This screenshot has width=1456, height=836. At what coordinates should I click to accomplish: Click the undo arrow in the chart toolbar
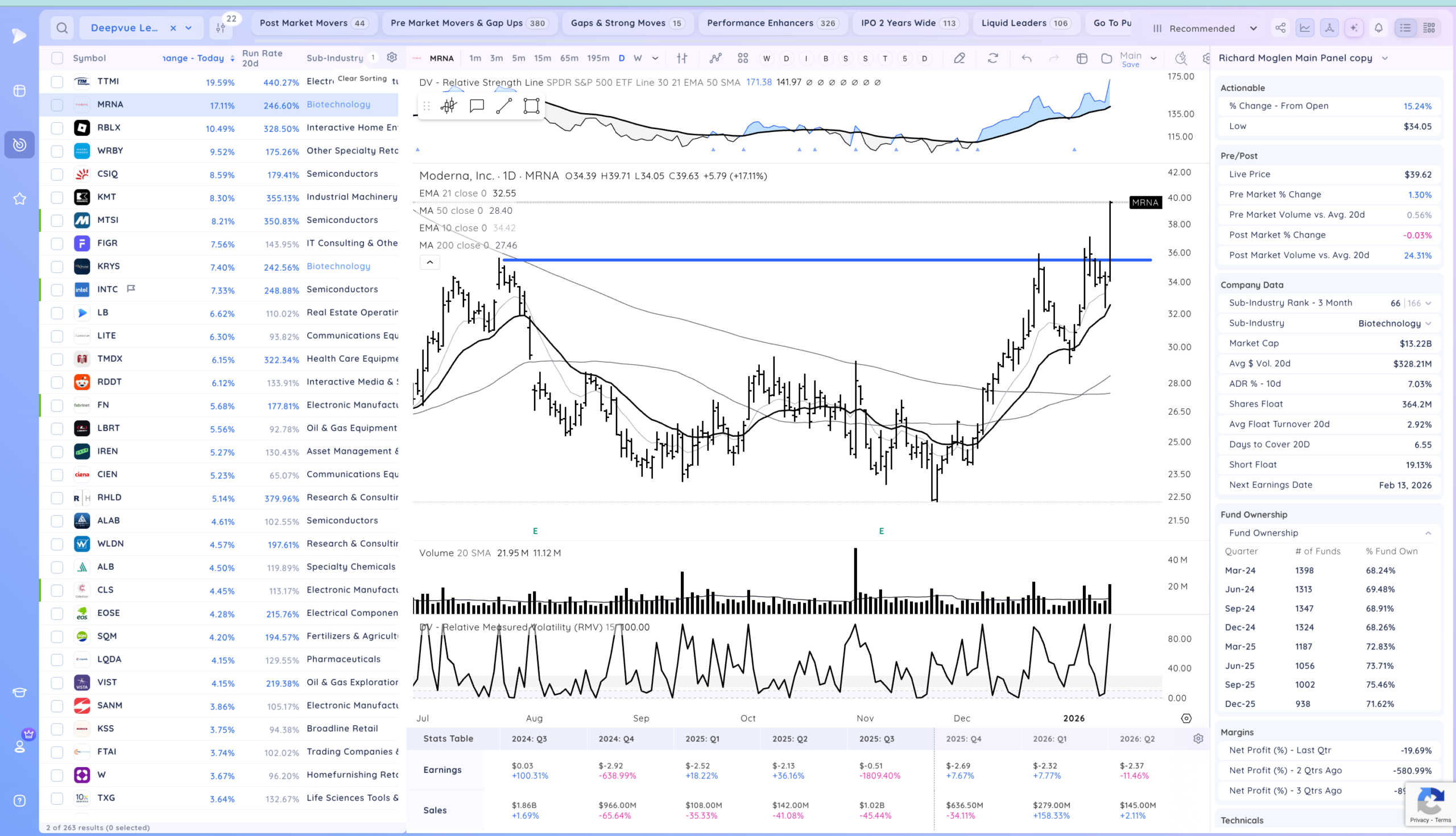pyautogui.click(x=1026, y=58)
